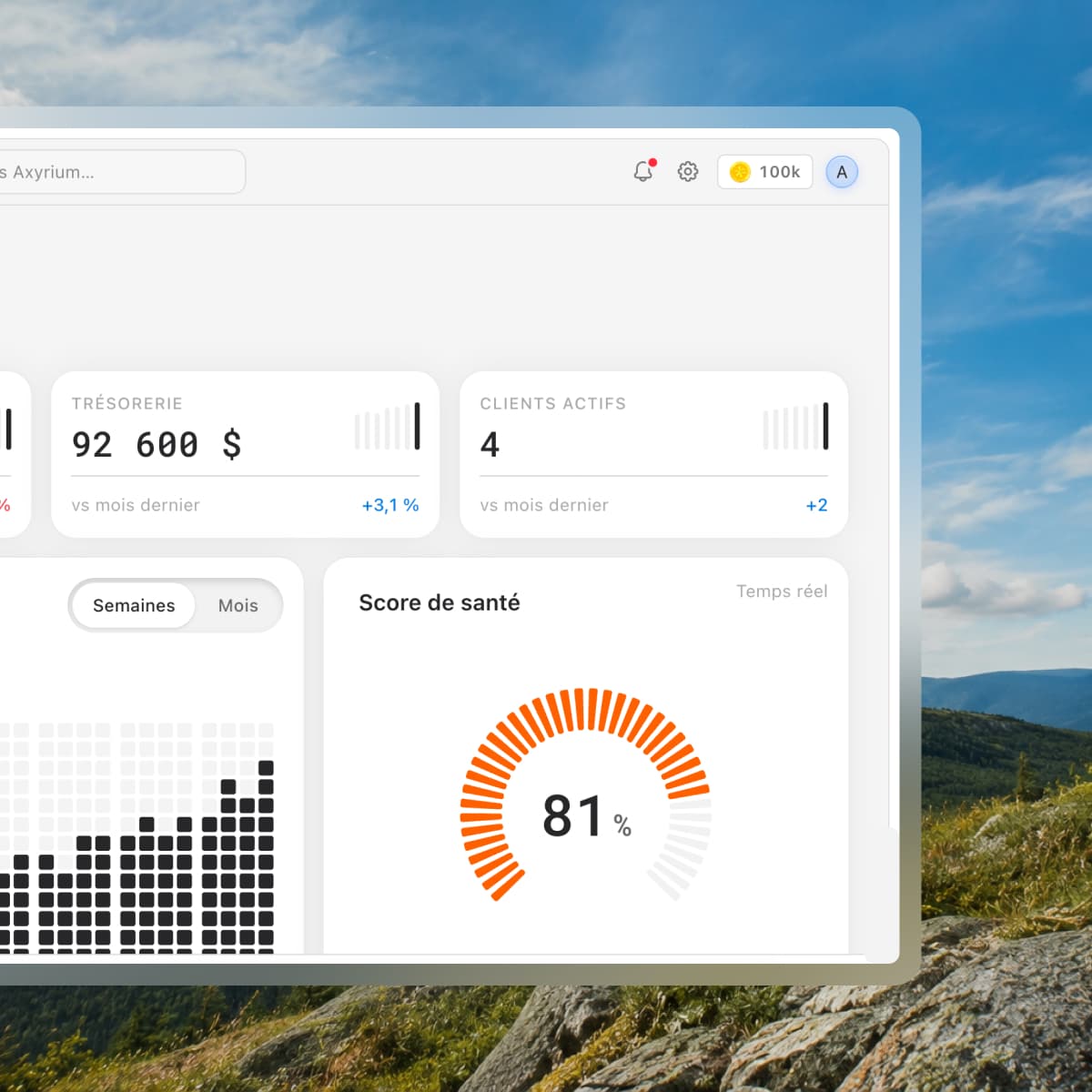Click the TRÉSORERIE card label

click(127, 403)
